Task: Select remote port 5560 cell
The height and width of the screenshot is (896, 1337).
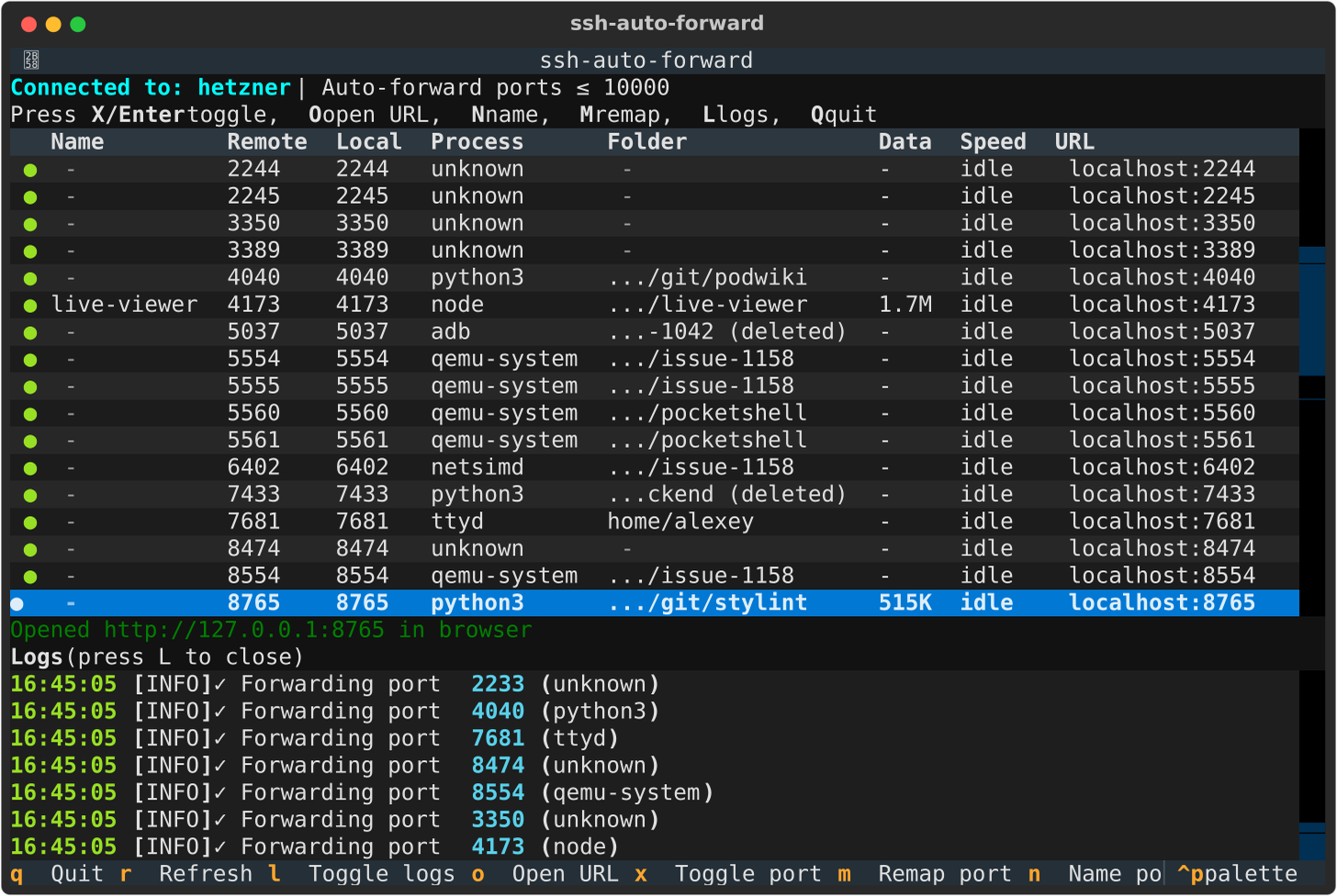Action: point(253,413)
